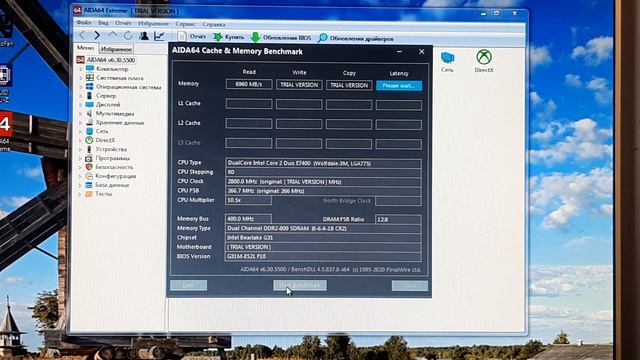Click the up-level arrow in the toolbar
The image size is (640, 360).
(113, 36)
